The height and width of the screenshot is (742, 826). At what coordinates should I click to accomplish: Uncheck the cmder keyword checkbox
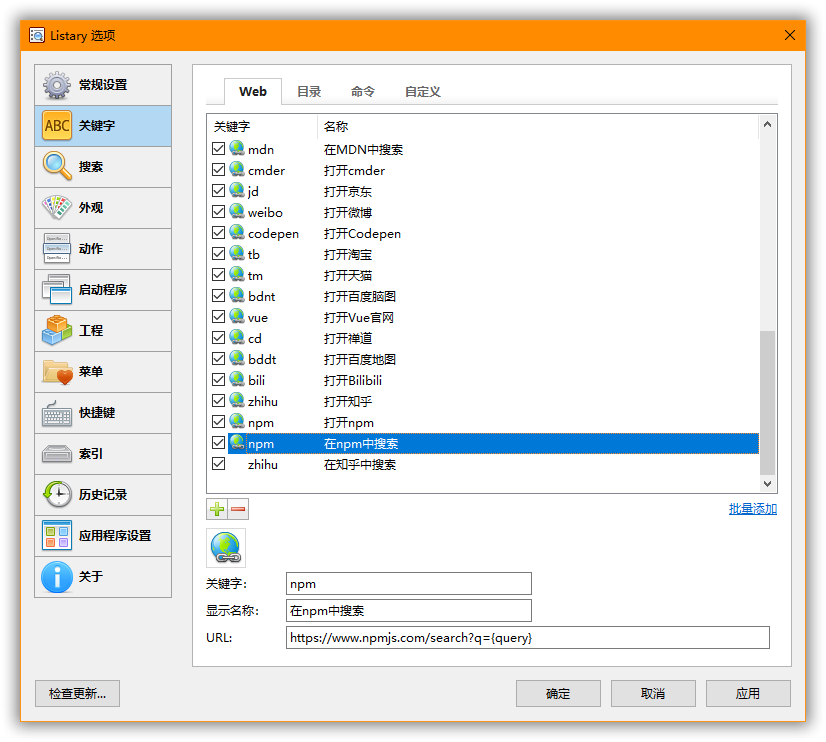click(219, 170)
